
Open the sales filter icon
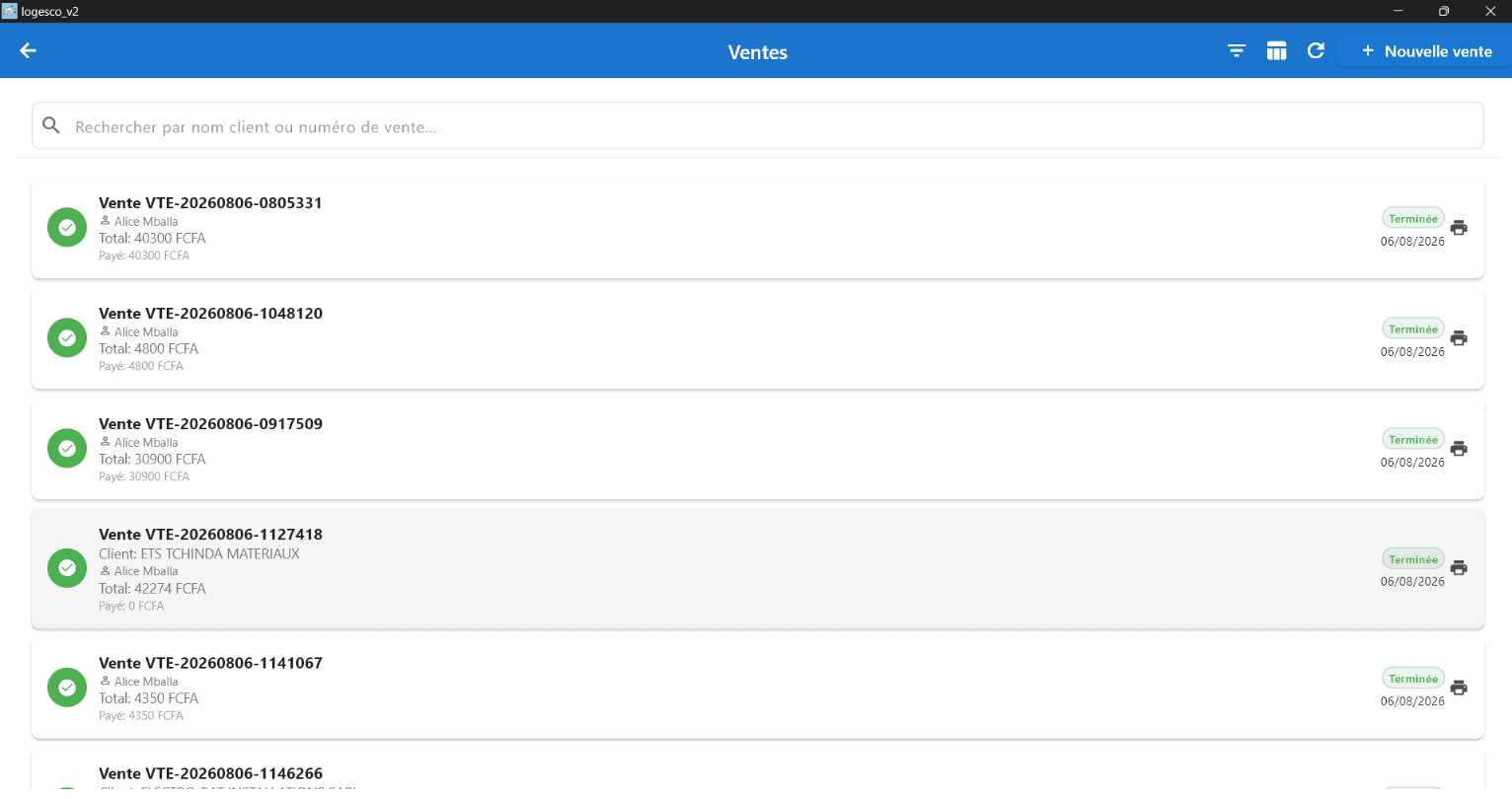(1237, 51)
